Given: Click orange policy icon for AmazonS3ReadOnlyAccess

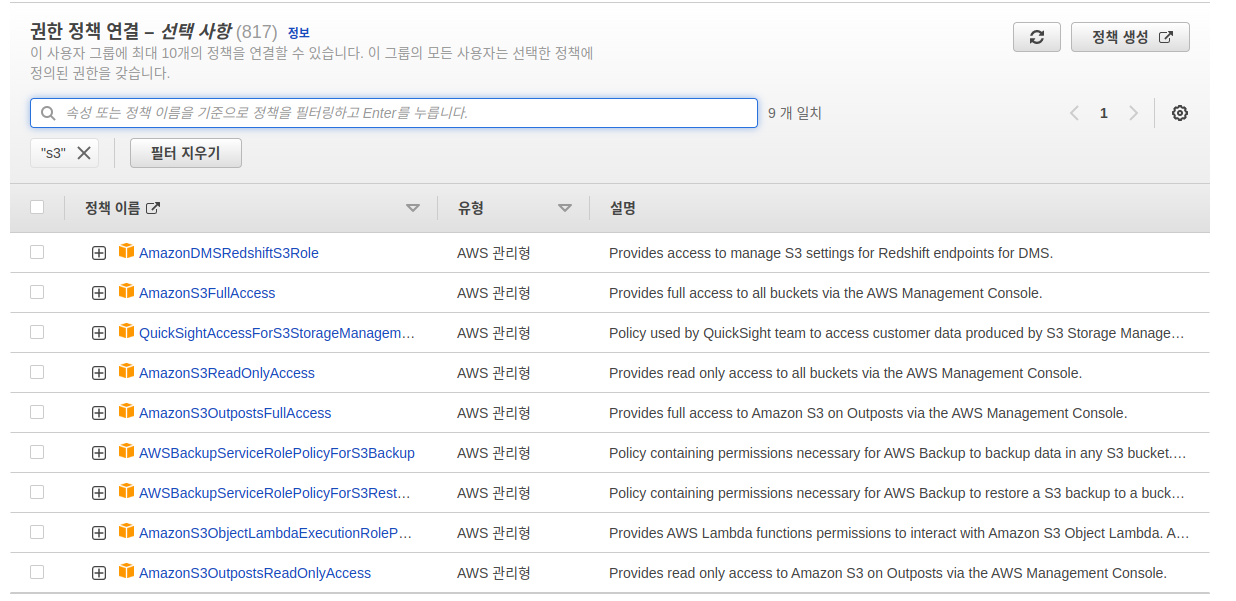Looking at the screenshot, I should (x=126, y=371).
